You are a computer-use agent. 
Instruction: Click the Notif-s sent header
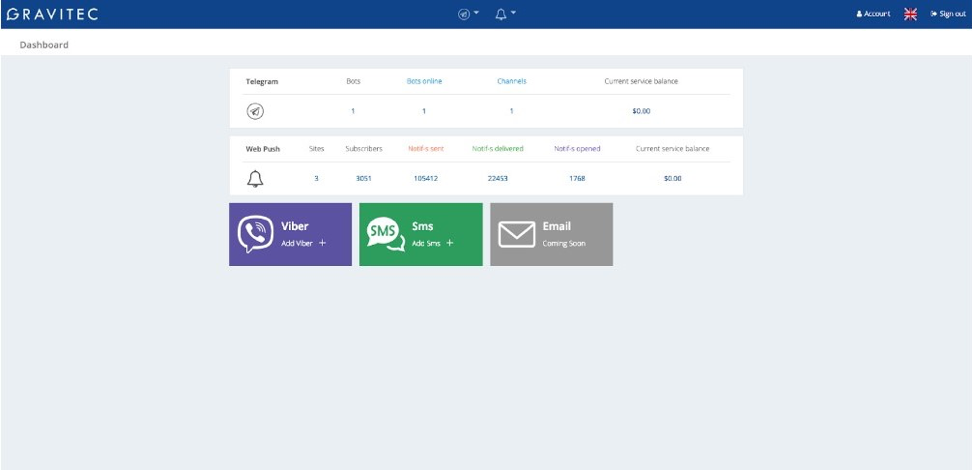click(426, 149)
